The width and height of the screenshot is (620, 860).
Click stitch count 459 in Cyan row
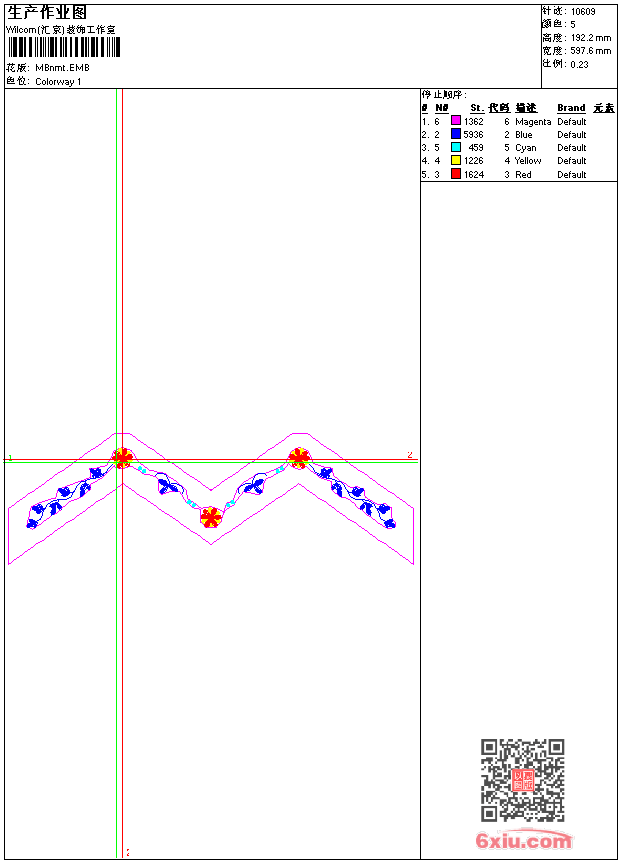click(x=476, y=148)
